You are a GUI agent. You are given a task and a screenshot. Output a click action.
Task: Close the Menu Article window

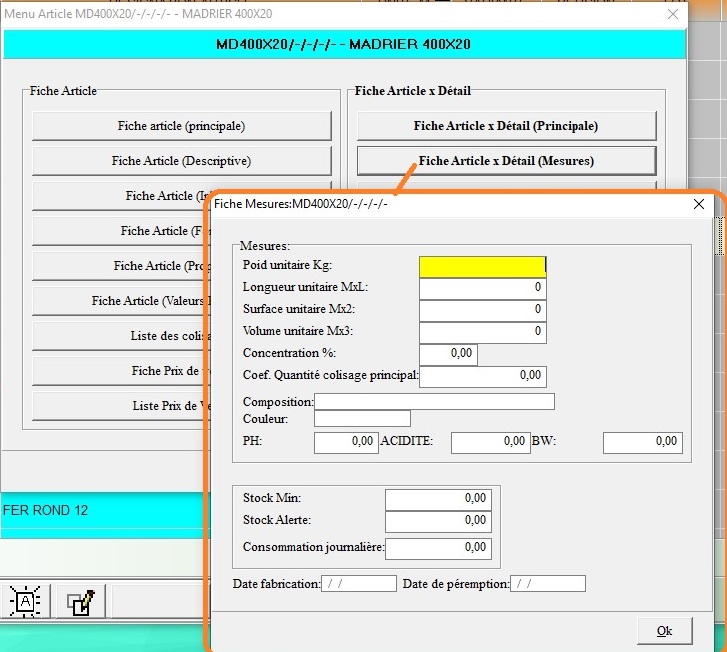pyautogui.click(x=675, y=14)
